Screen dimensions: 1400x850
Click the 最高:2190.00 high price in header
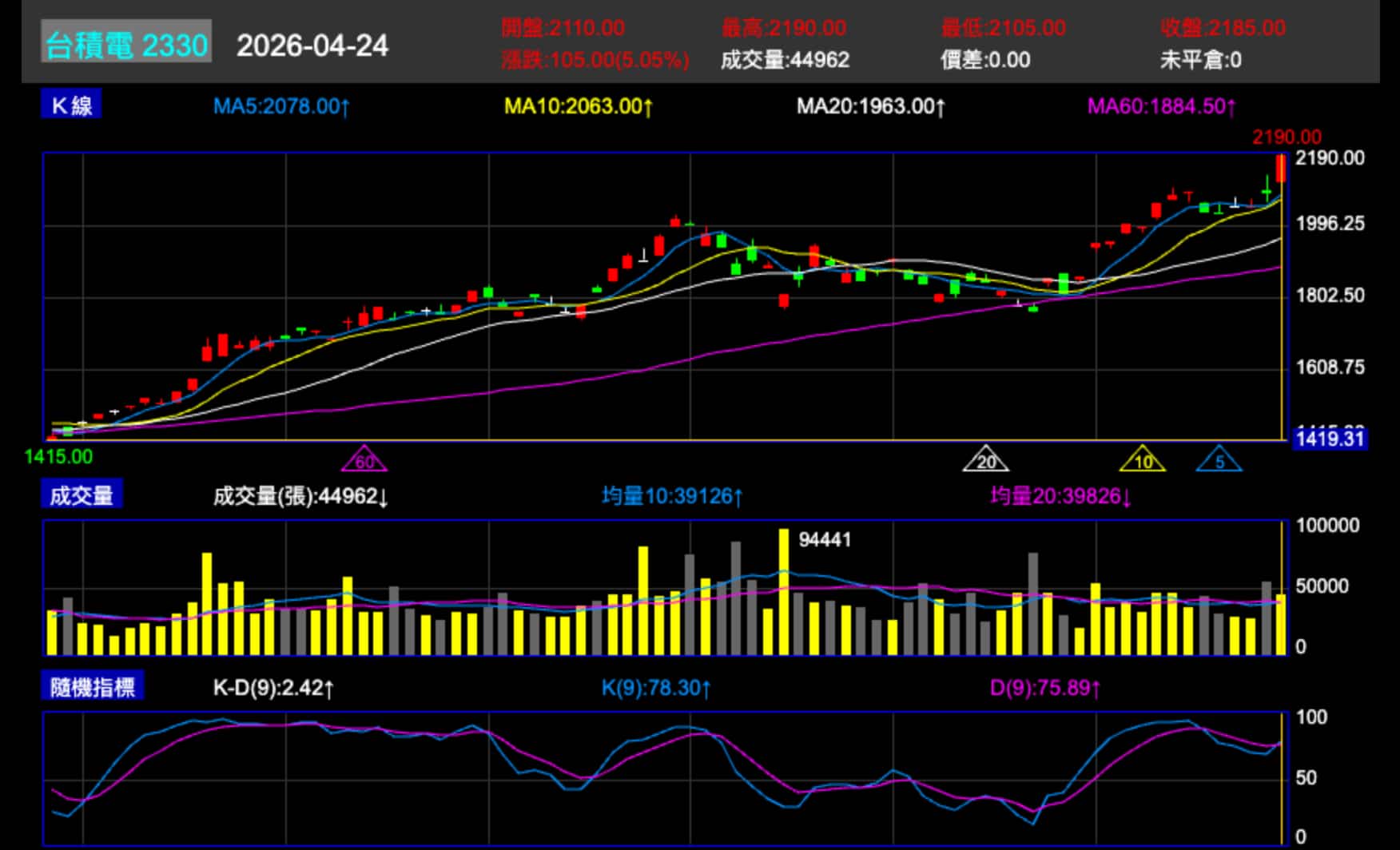click(783, 28)
